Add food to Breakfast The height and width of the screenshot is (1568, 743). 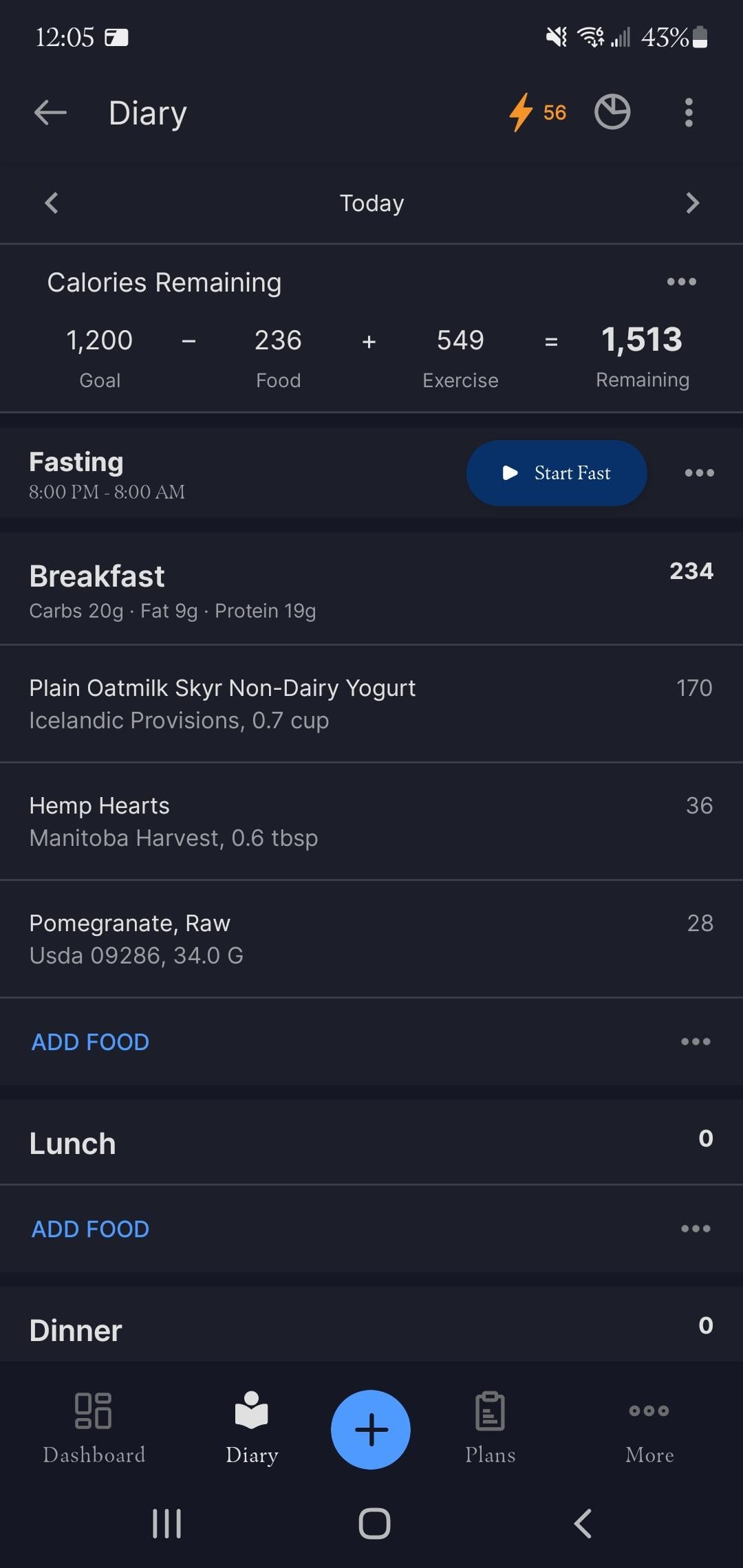90,1042
